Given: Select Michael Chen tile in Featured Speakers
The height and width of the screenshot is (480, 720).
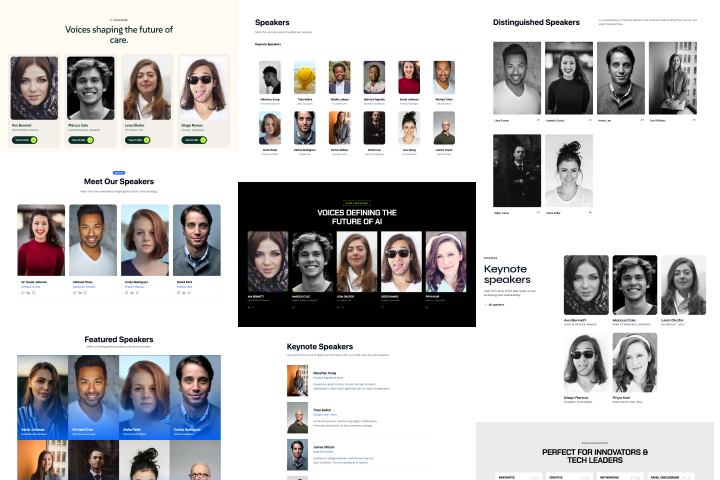Looking at the screenshot, I should point(94,397).
